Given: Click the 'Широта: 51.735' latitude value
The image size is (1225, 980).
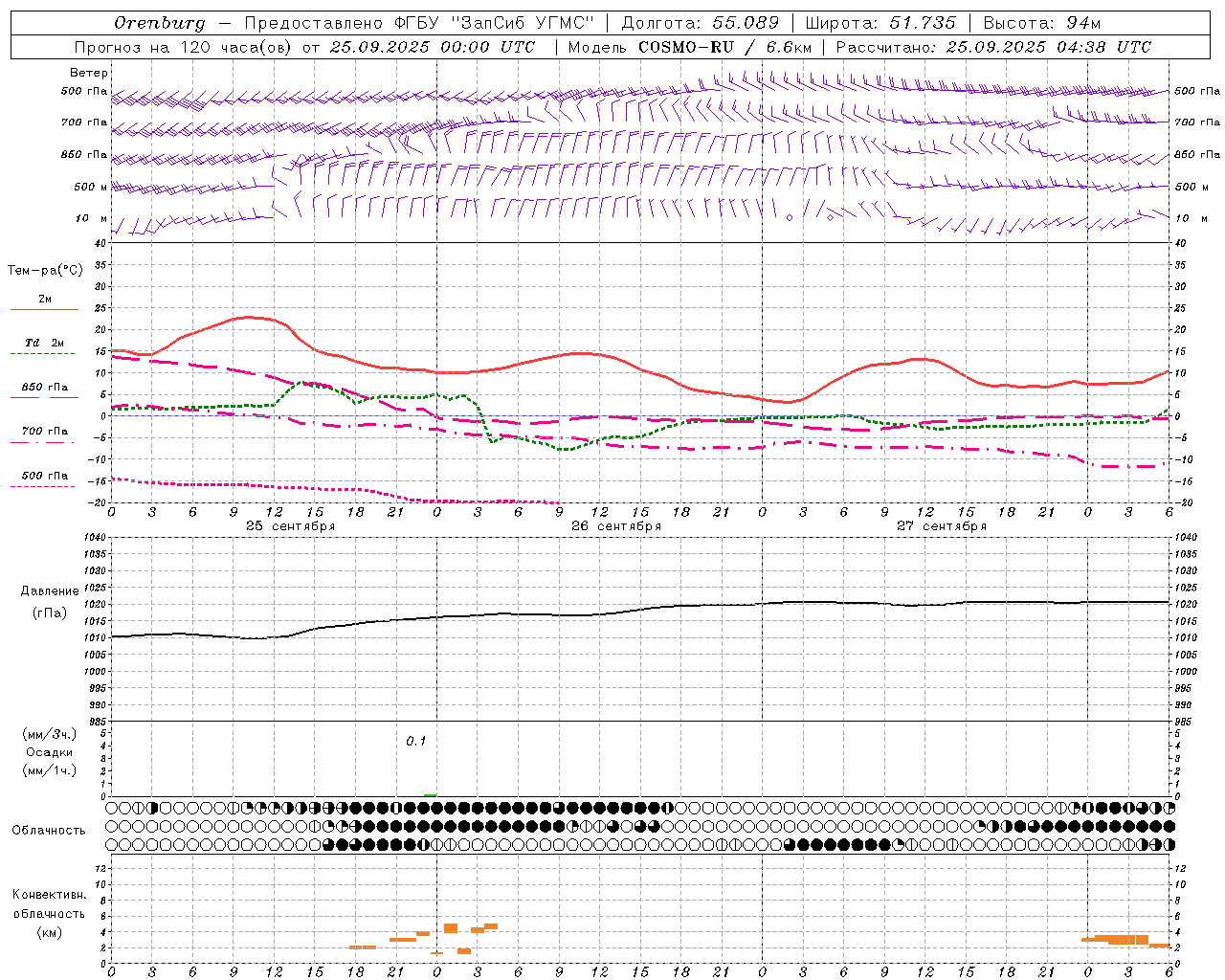Looking at the screenshot, I should [880, 23].
